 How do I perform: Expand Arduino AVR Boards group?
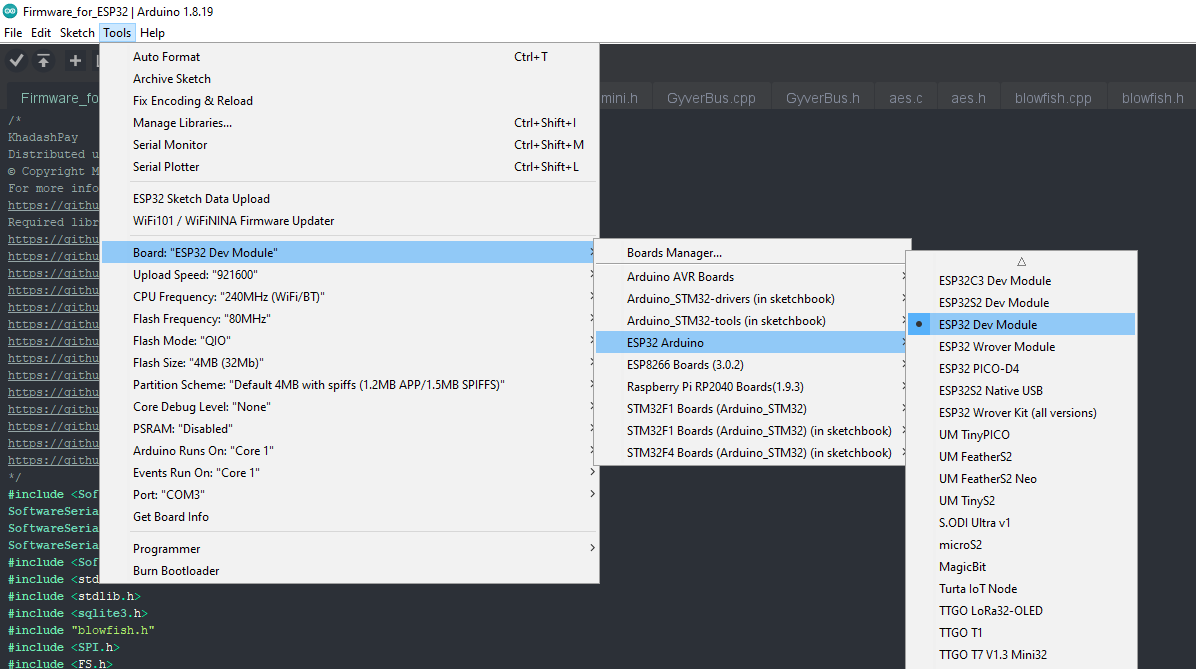[751, 277]
